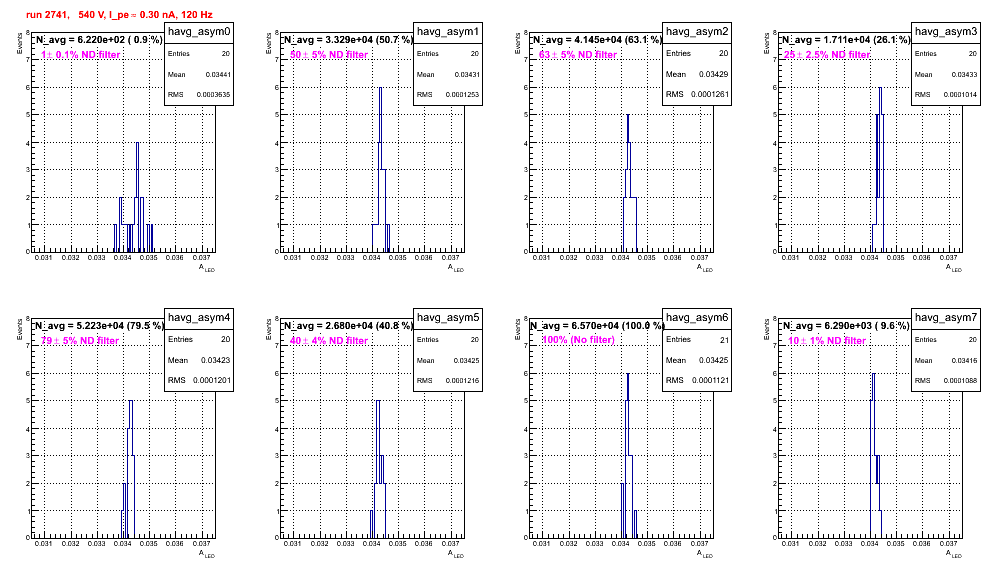996x572 pixels.
Task: Click N_avg = 4.145e+04 plot title
Action: coord(597,39)
